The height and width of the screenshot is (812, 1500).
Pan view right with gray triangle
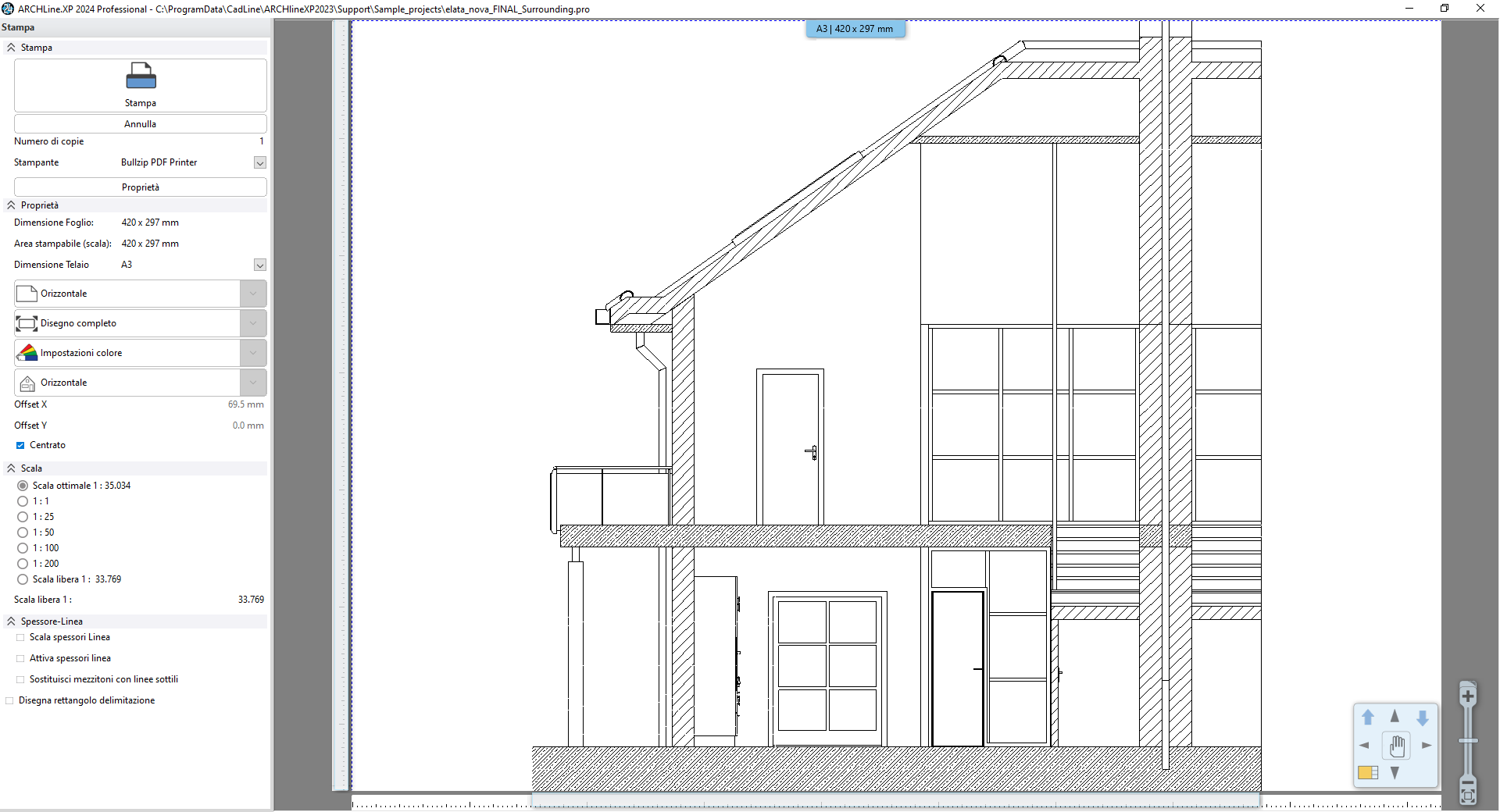[x=1427, y=746]
